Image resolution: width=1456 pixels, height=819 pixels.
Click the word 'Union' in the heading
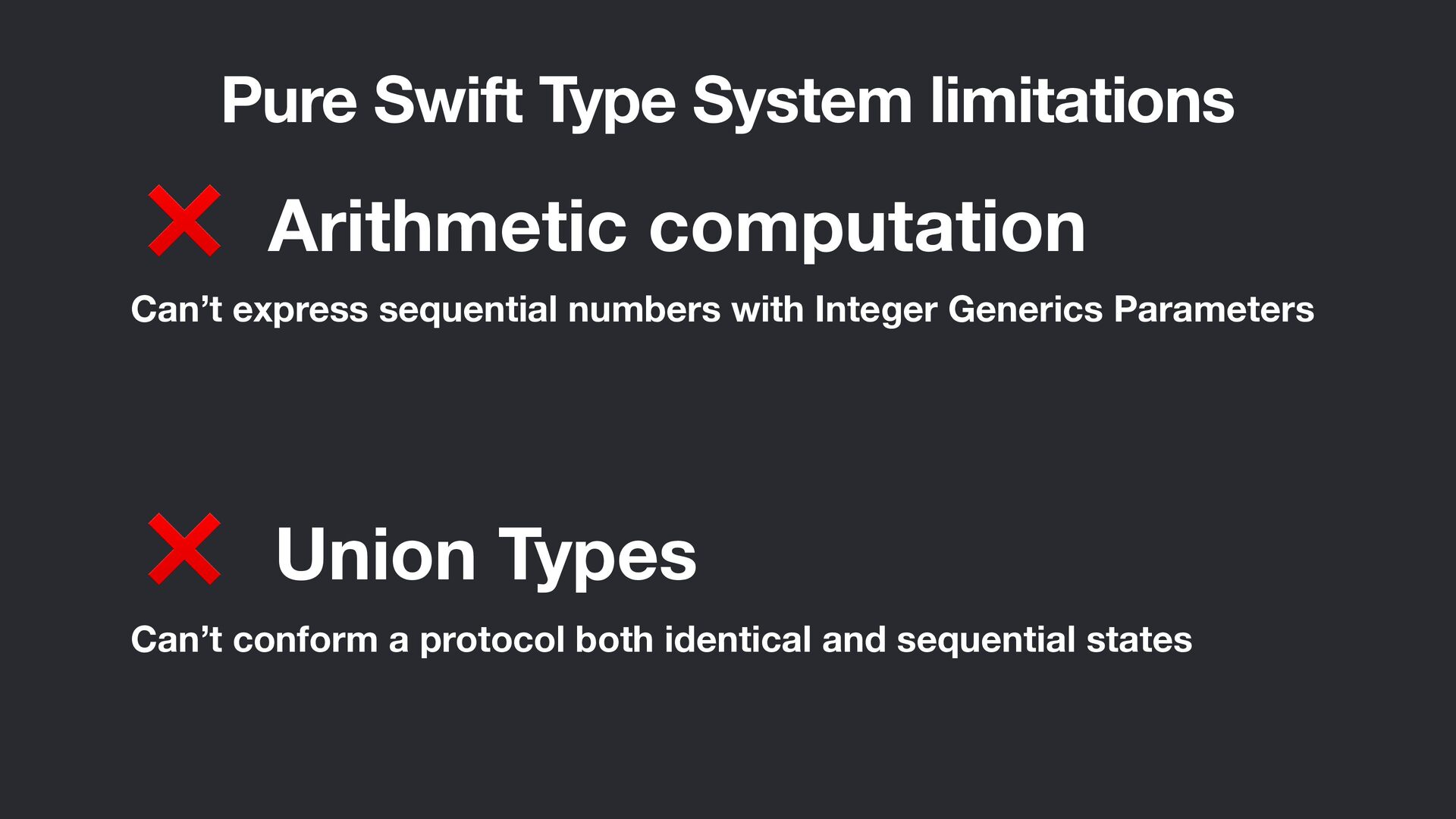[x=376, y=555]
